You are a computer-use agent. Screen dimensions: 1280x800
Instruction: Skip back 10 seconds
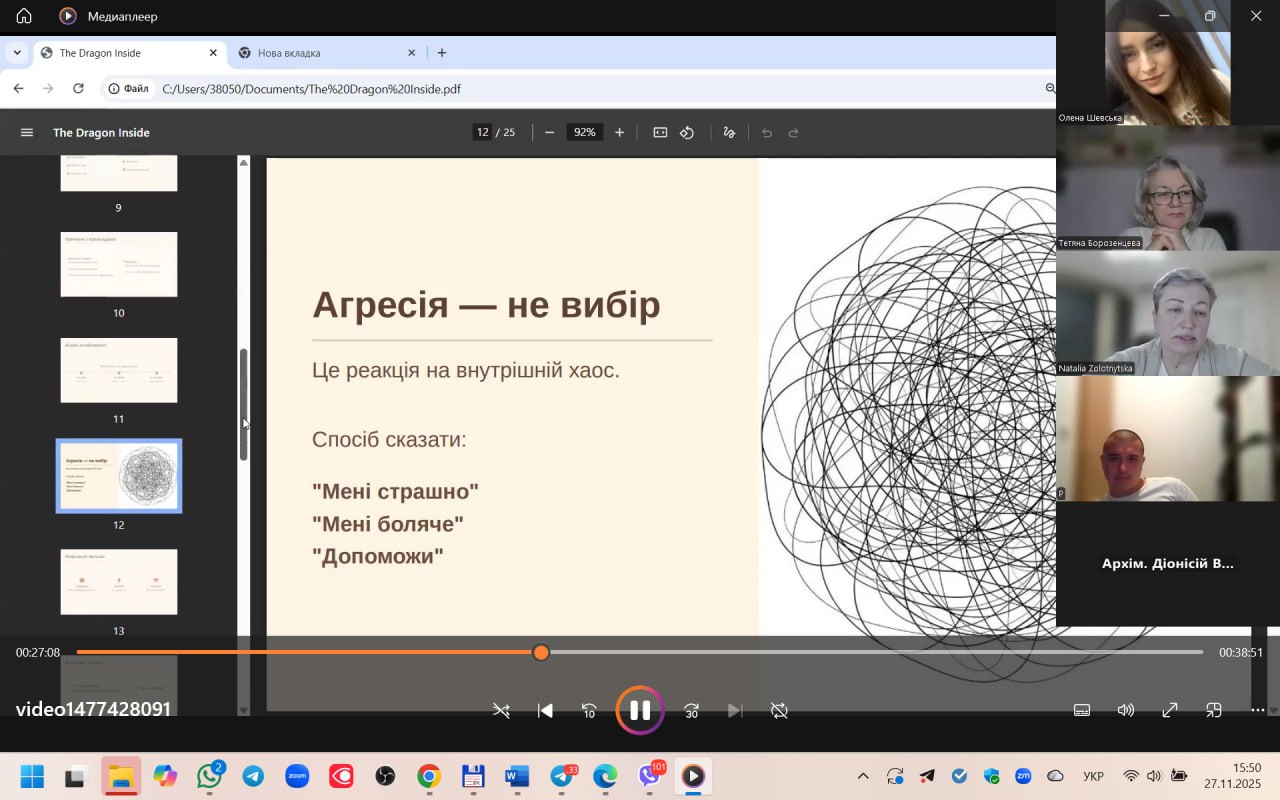tap(589, 710)
